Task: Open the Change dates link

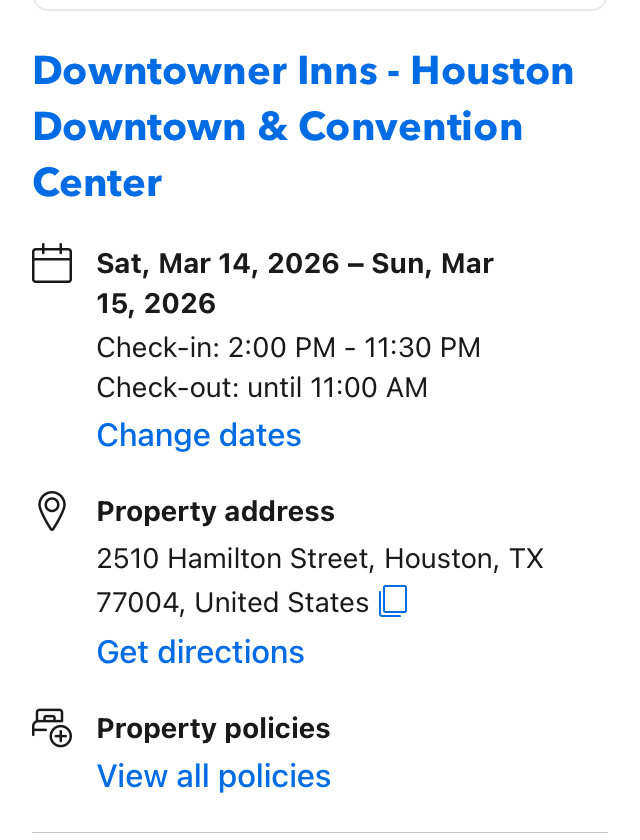Action: click(198, 435)
